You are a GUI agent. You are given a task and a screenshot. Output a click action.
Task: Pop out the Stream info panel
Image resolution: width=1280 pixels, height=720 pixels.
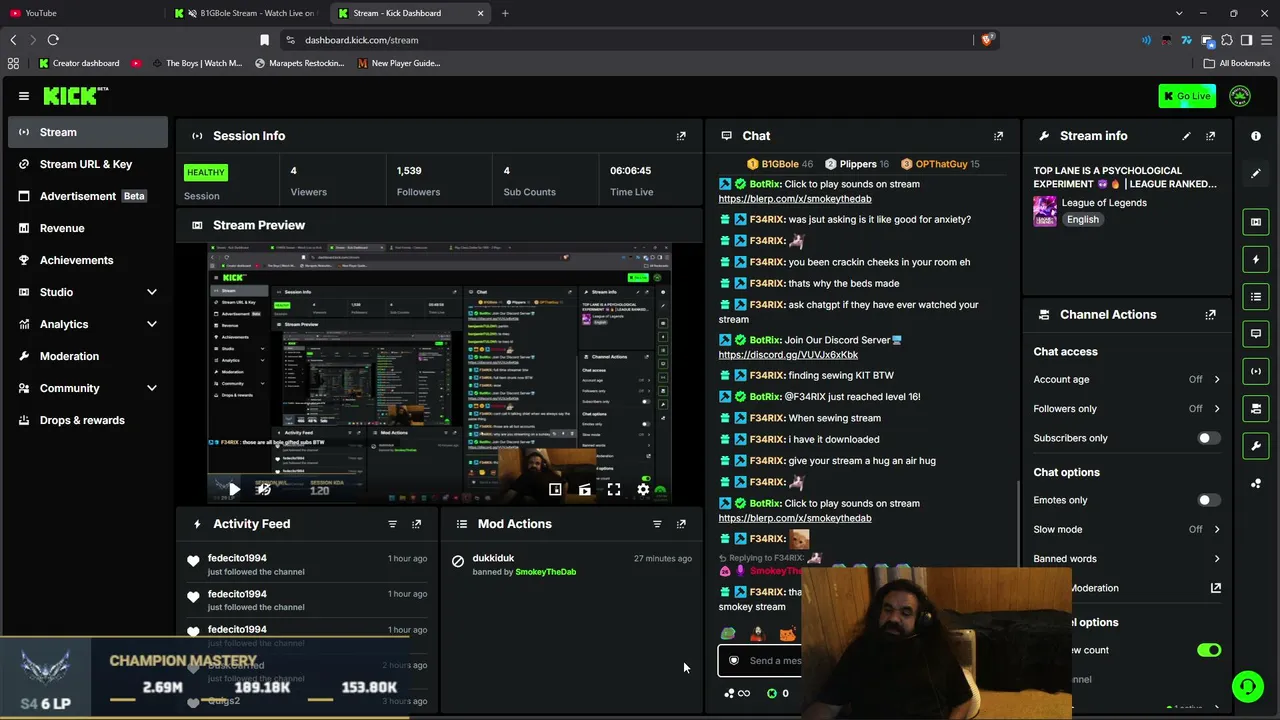pos(1210,136)
